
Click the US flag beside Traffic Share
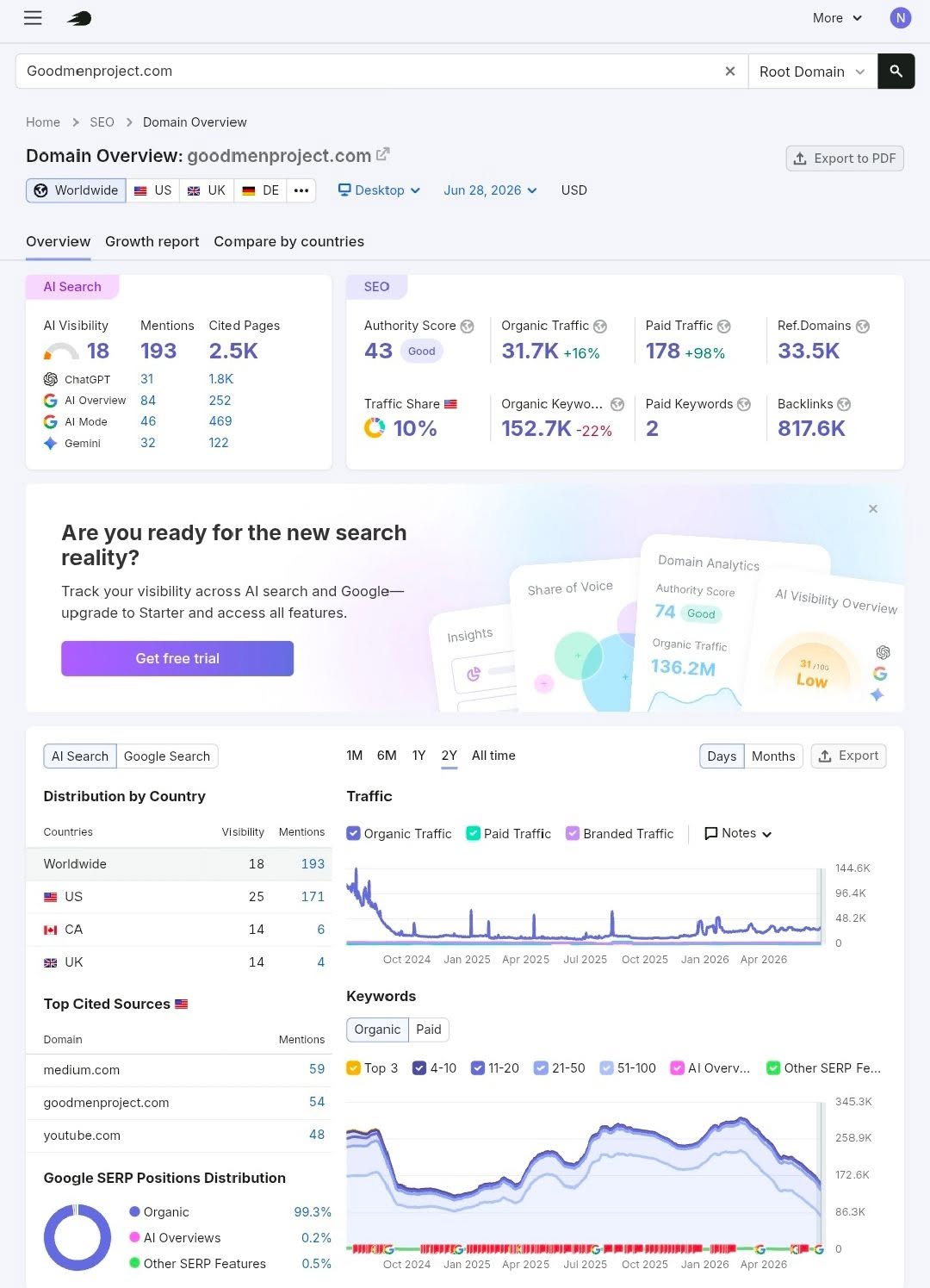point(450,404)
